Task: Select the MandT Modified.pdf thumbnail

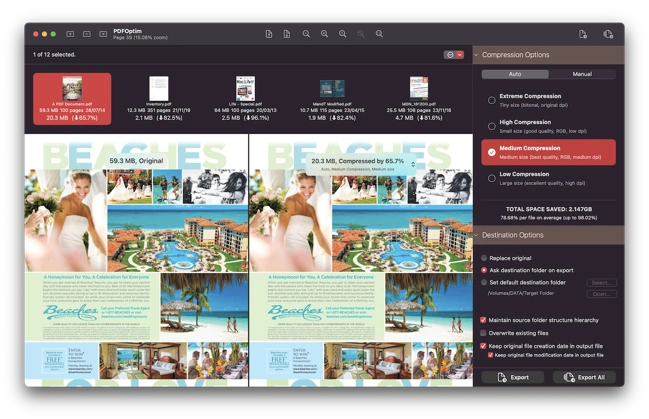Action: click(332, 89)
